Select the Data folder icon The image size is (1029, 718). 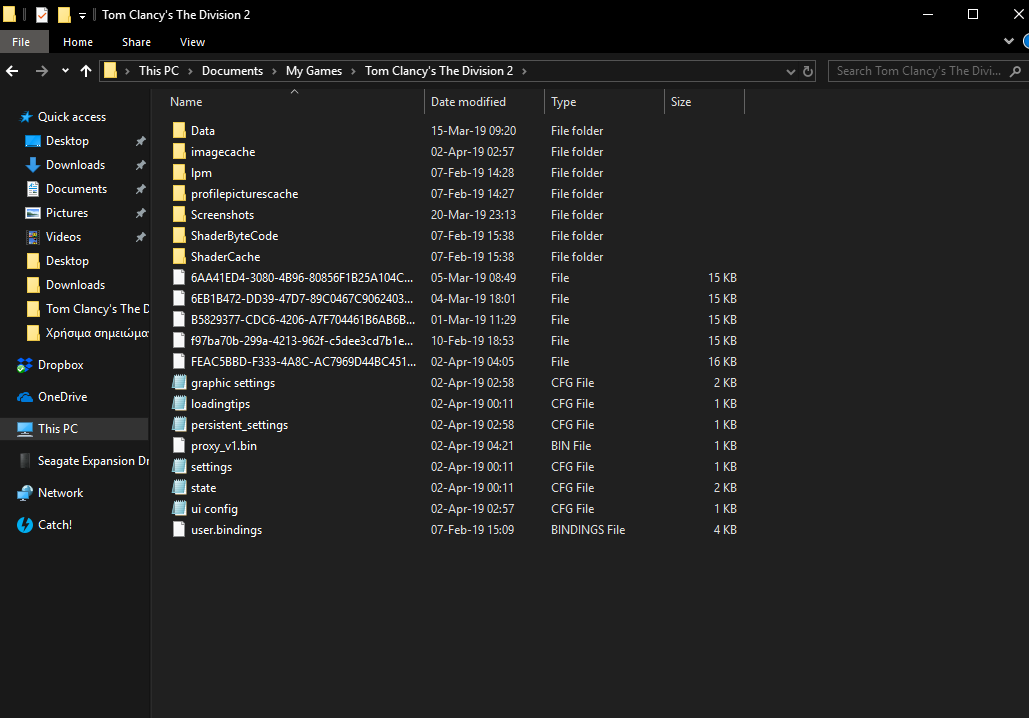pyautogui.click(x=179, y=131)
